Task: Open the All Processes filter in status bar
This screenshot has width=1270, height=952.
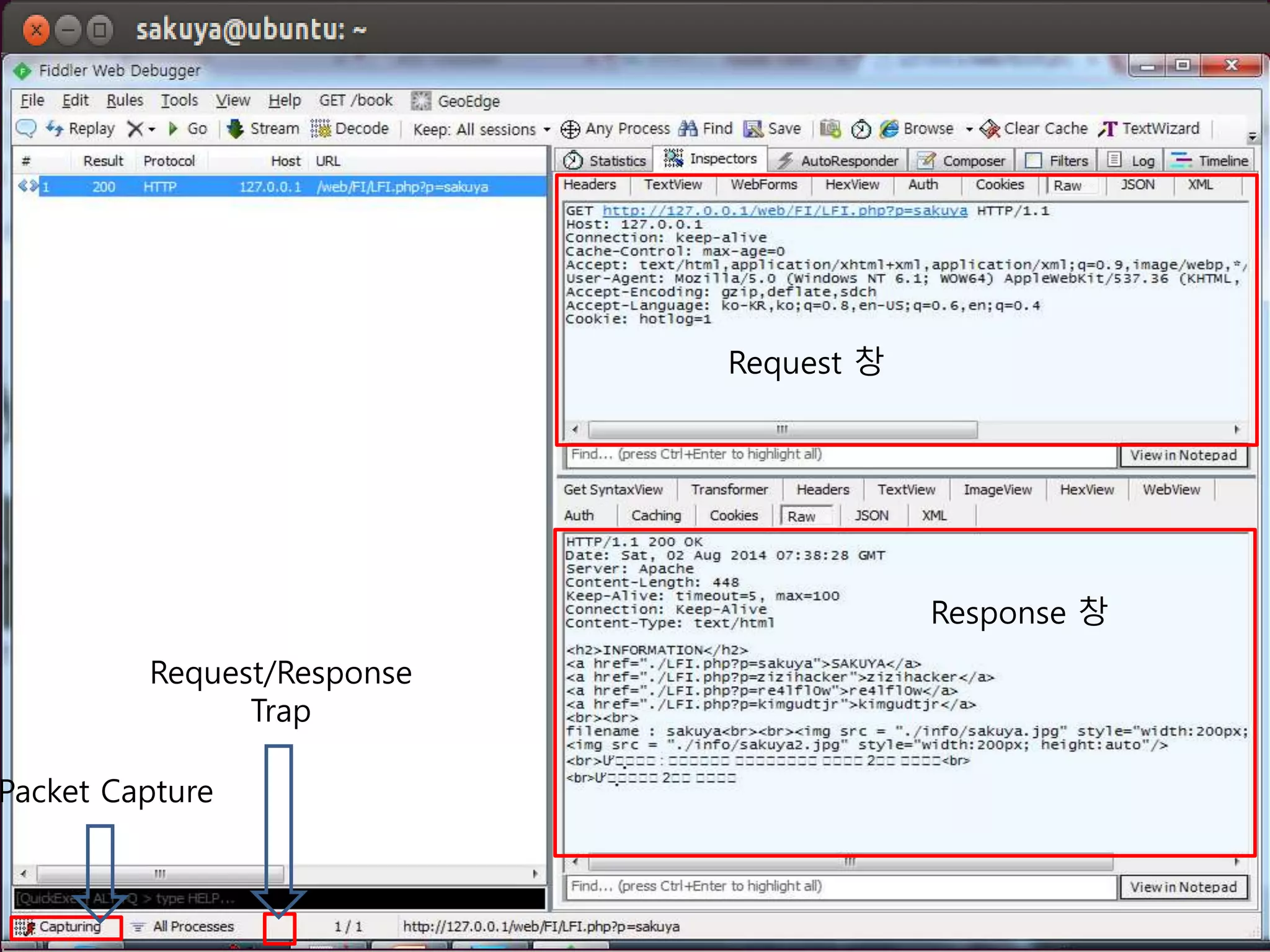Action: (x=183, y=927)
